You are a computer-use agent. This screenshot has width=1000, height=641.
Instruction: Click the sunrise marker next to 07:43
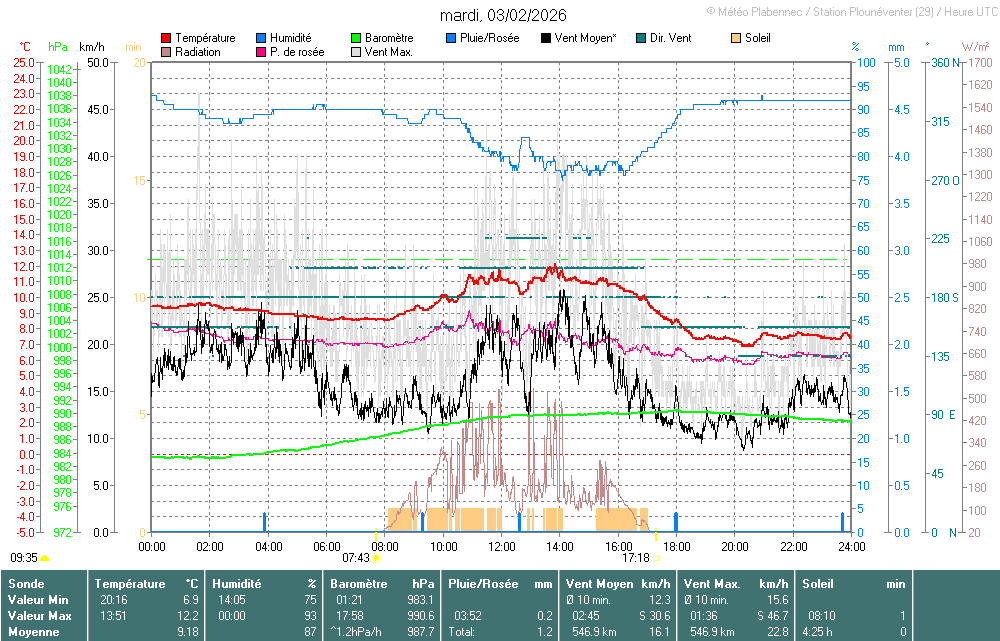376,558
